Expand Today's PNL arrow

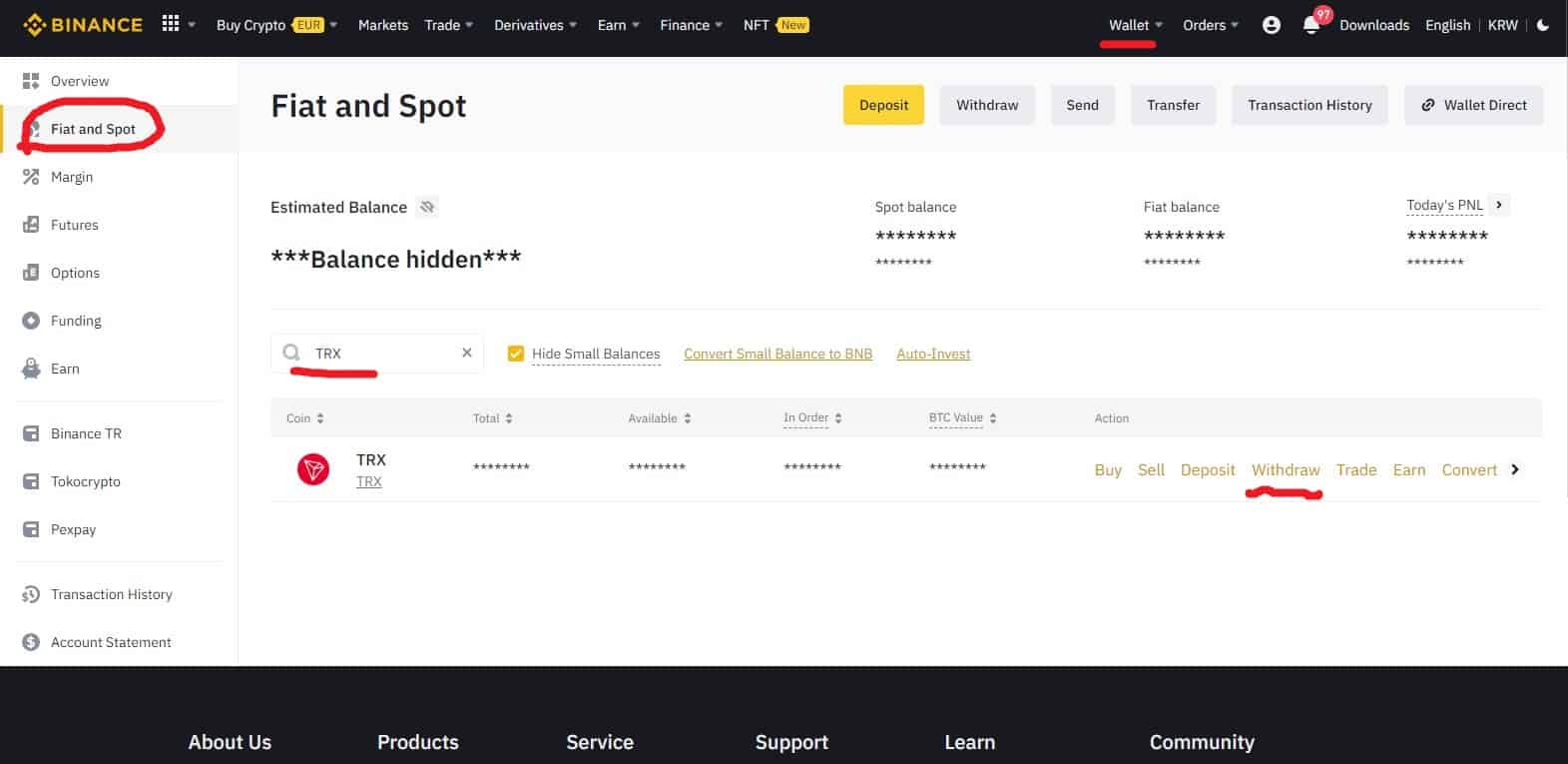(1499, 205)
